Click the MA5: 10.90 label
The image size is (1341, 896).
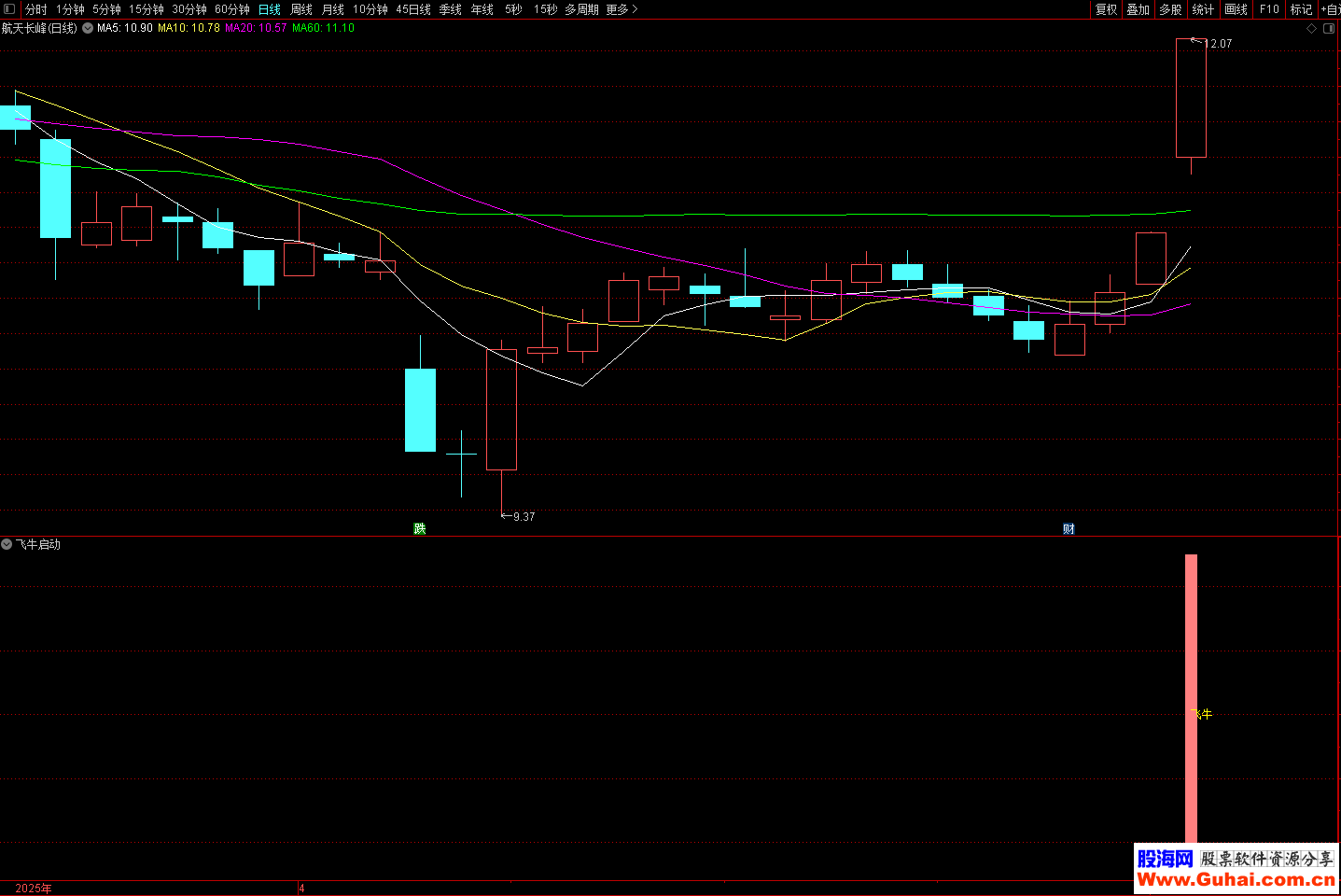[125, 28]
